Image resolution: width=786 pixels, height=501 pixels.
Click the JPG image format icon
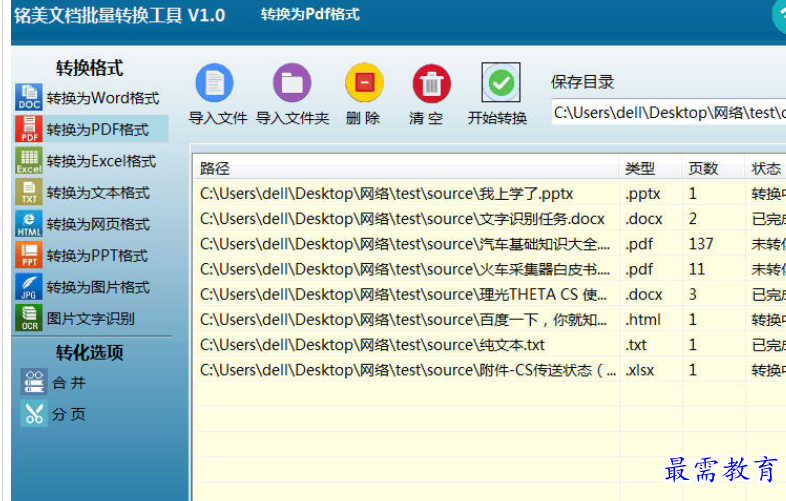pos(29,287)
